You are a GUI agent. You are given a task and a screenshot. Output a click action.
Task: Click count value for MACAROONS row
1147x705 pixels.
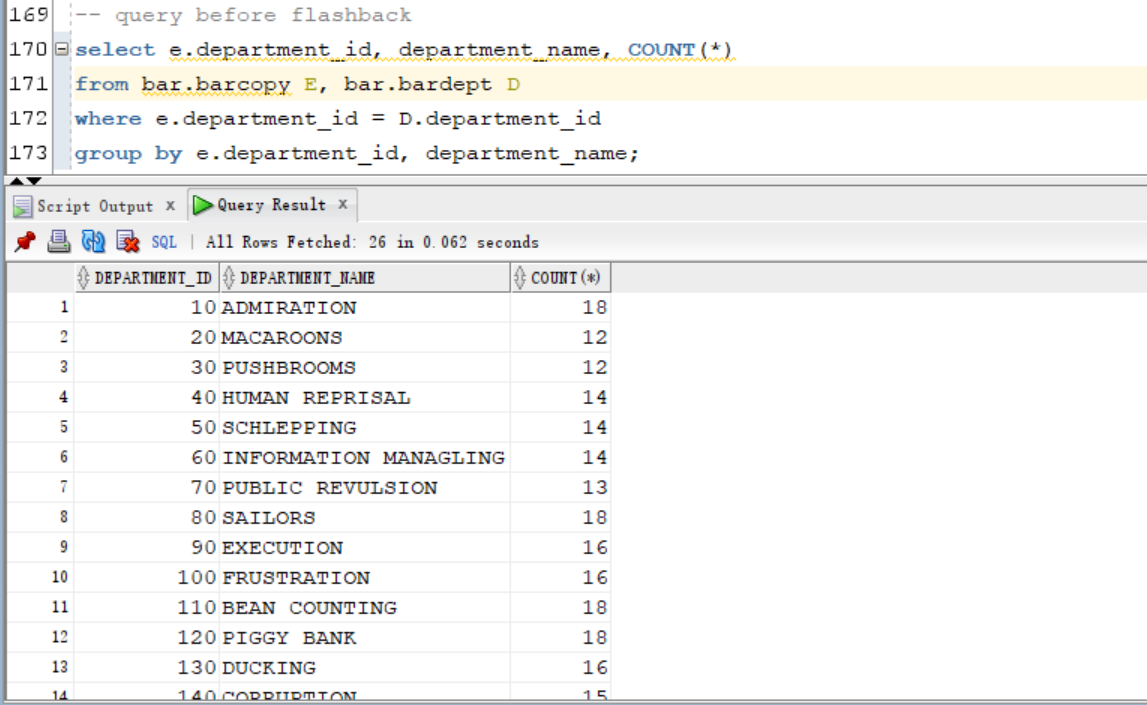point(560,338)
